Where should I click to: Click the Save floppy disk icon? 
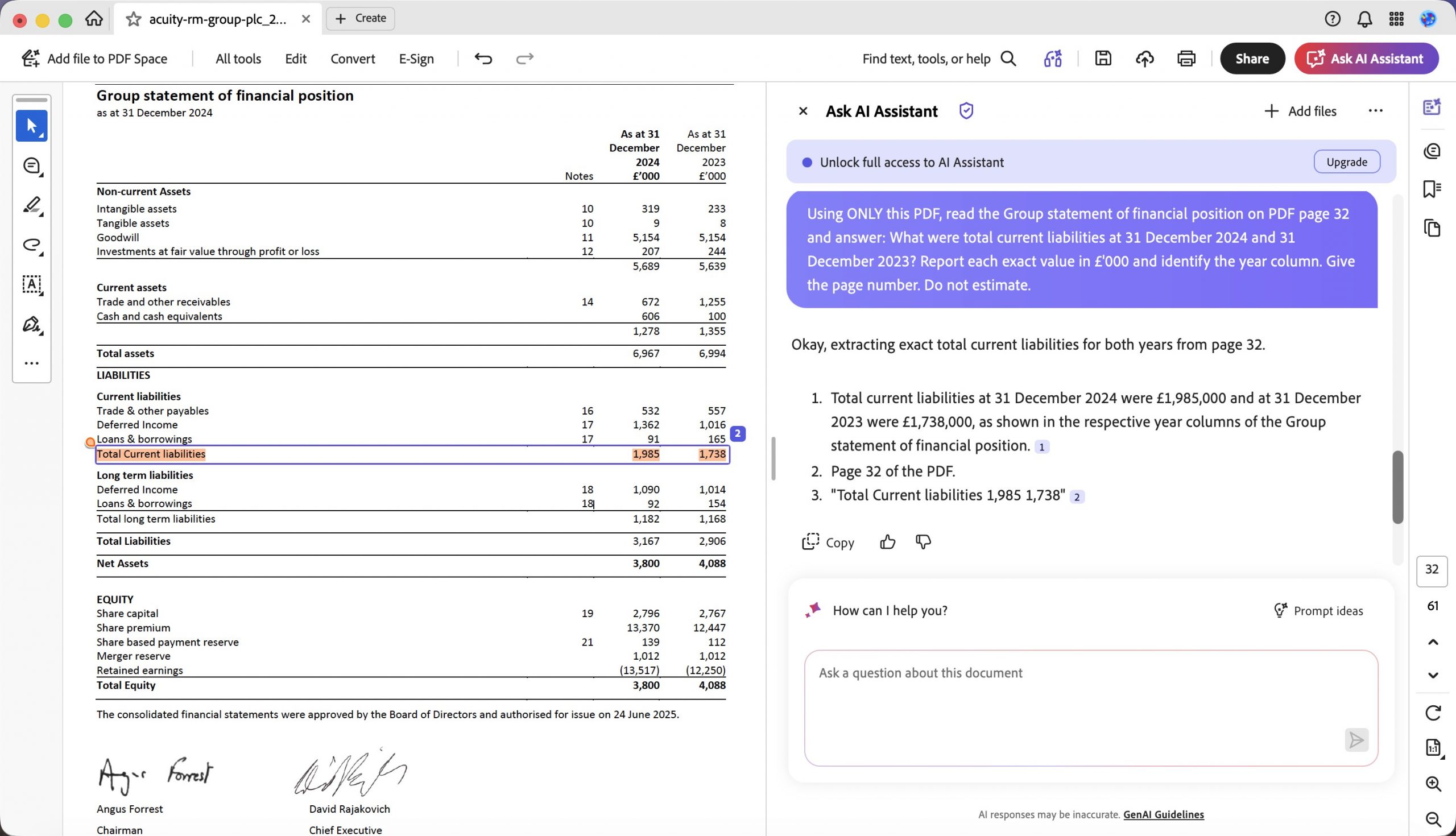click(x=1103, y=59)
